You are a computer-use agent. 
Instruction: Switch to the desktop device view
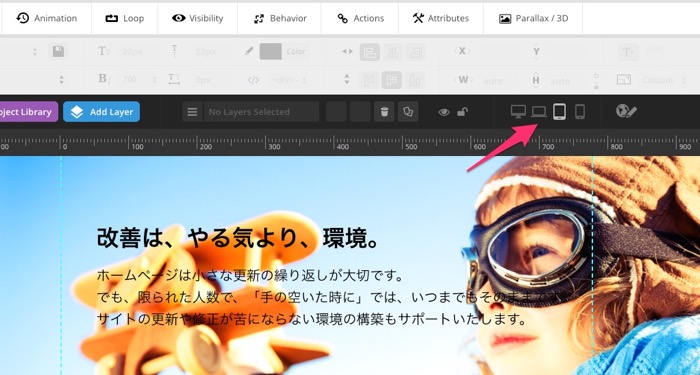(x=518, y=112)
